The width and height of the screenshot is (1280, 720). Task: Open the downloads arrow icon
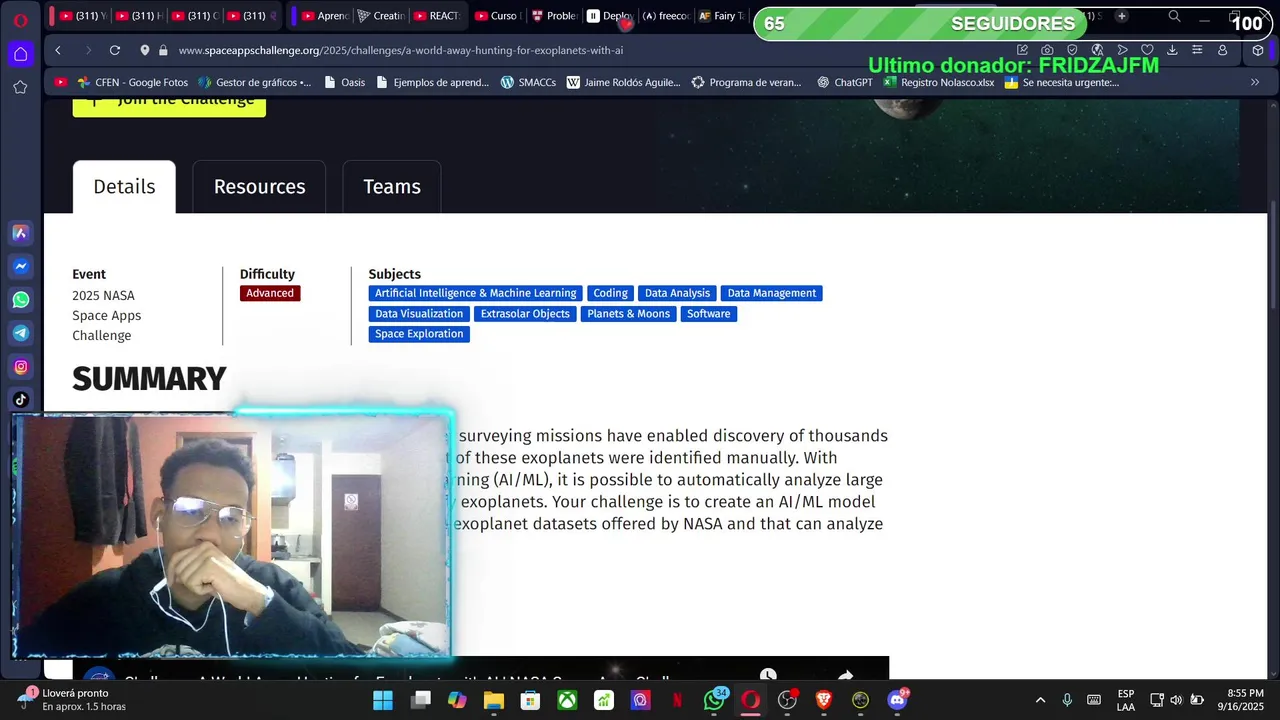click(1172, 50)
